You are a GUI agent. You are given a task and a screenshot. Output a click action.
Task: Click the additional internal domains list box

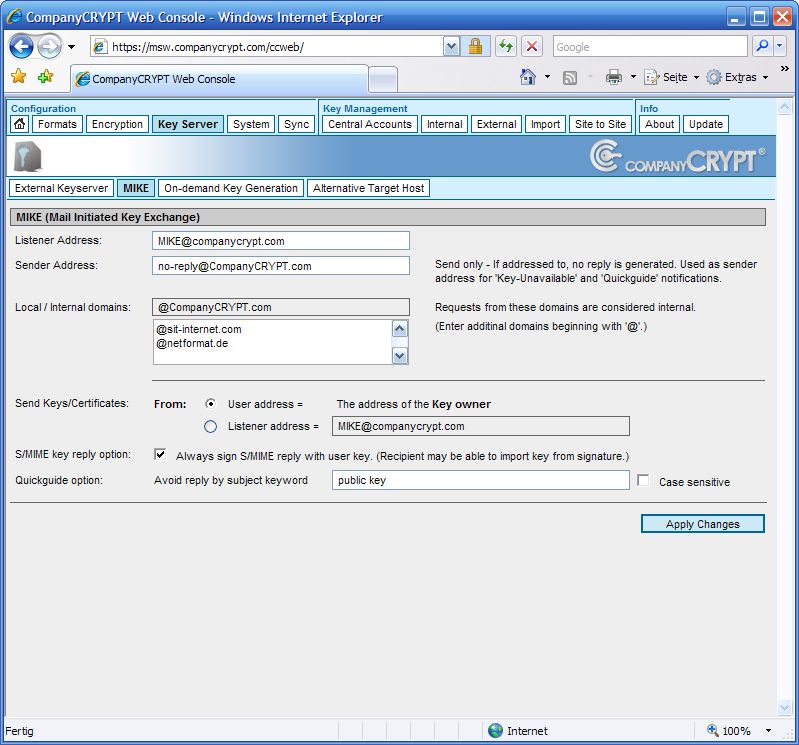(x=272, y=342)
